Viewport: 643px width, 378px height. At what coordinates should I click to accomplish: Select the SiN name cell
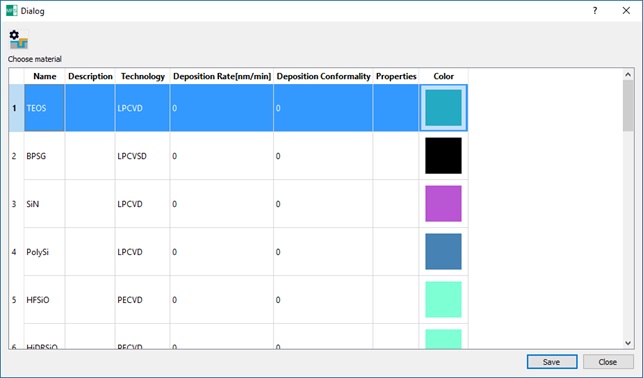(x=44, y=204)
